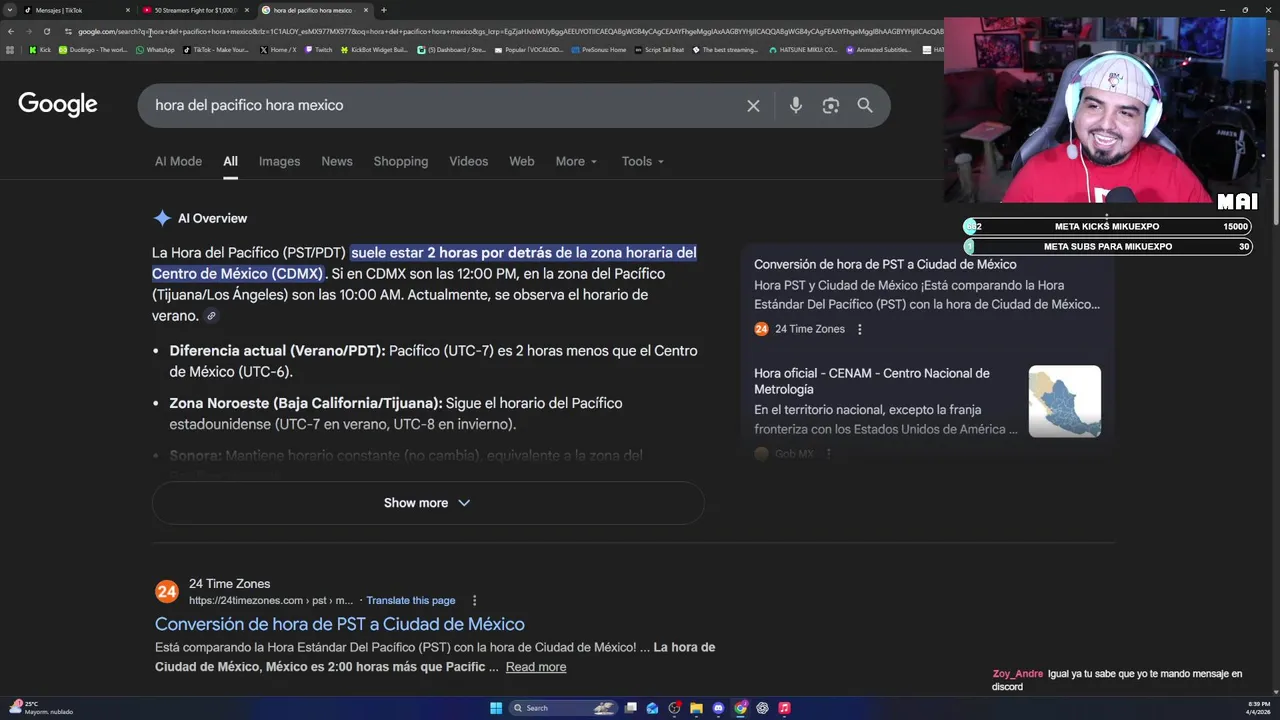This screenshot has width=1280, height=720.
Task: Click the AI Overview heading
Action: pos(212,218)
